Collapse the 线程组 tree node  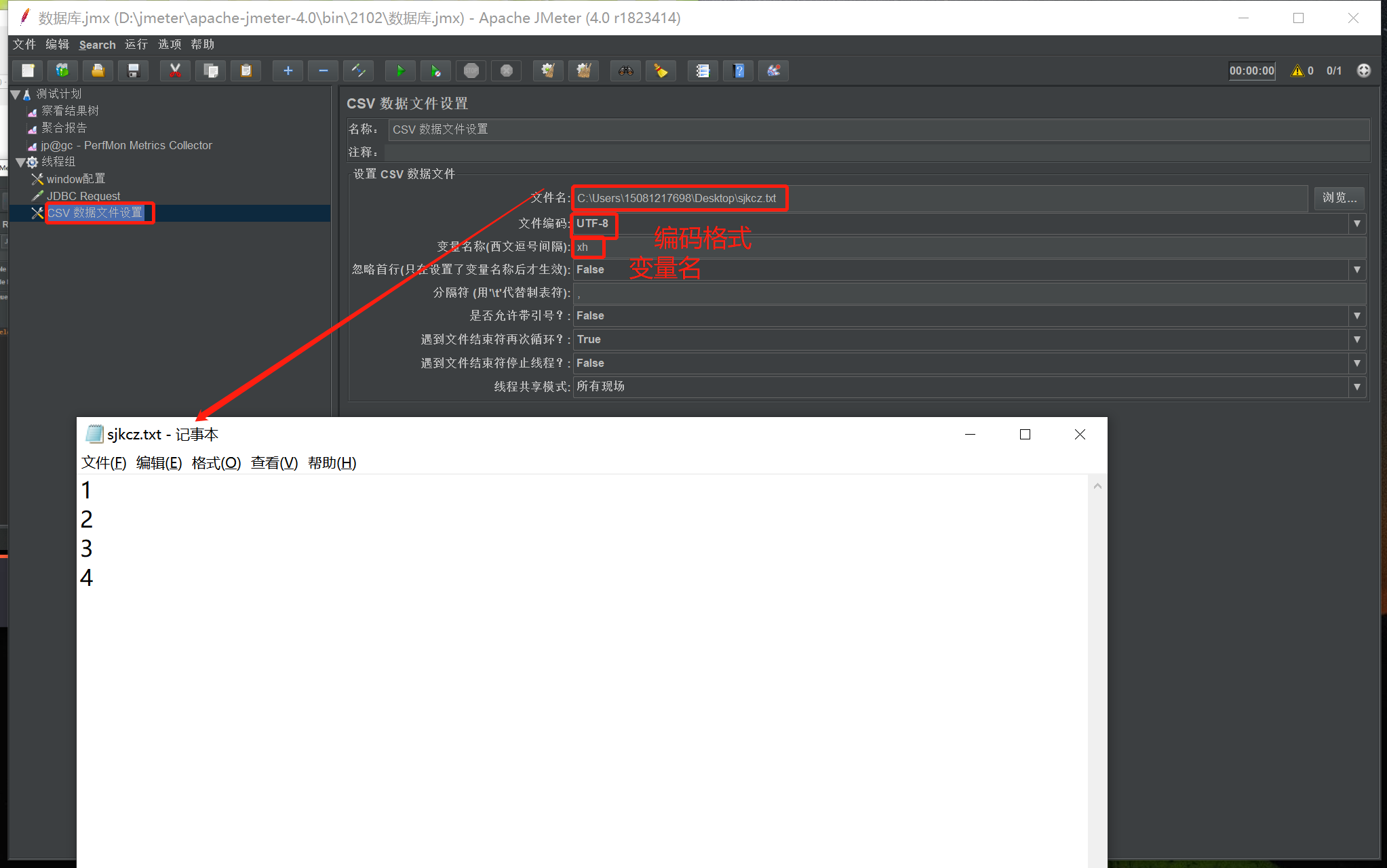tap(20, 162)
